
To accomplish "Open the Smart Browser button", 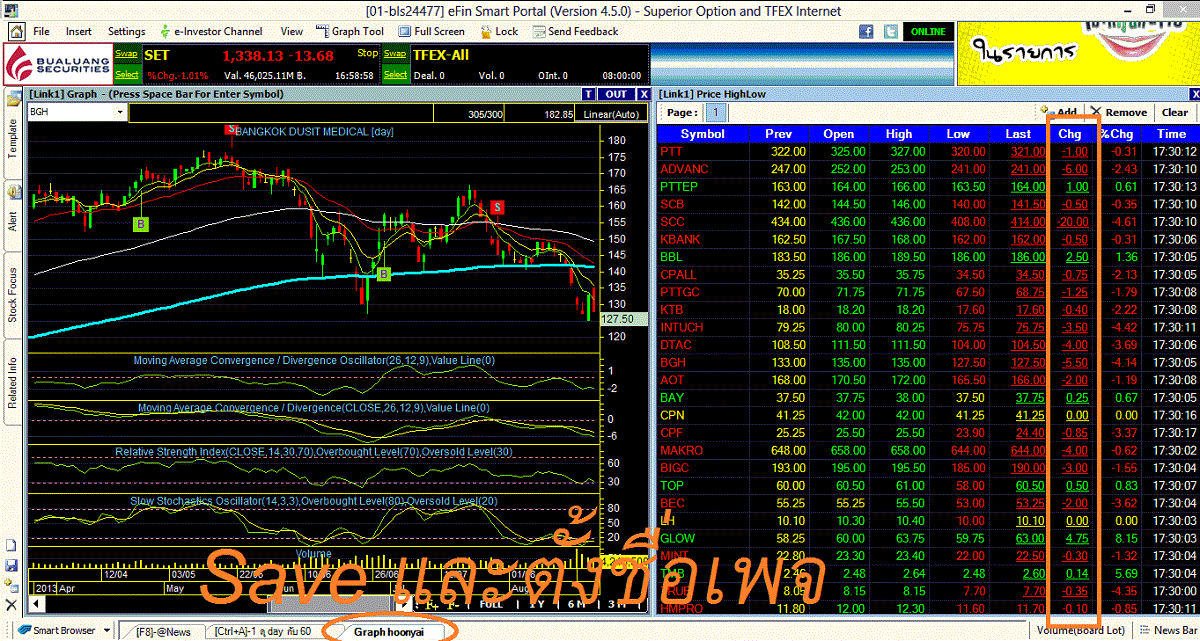I will (x=57, y=630).
